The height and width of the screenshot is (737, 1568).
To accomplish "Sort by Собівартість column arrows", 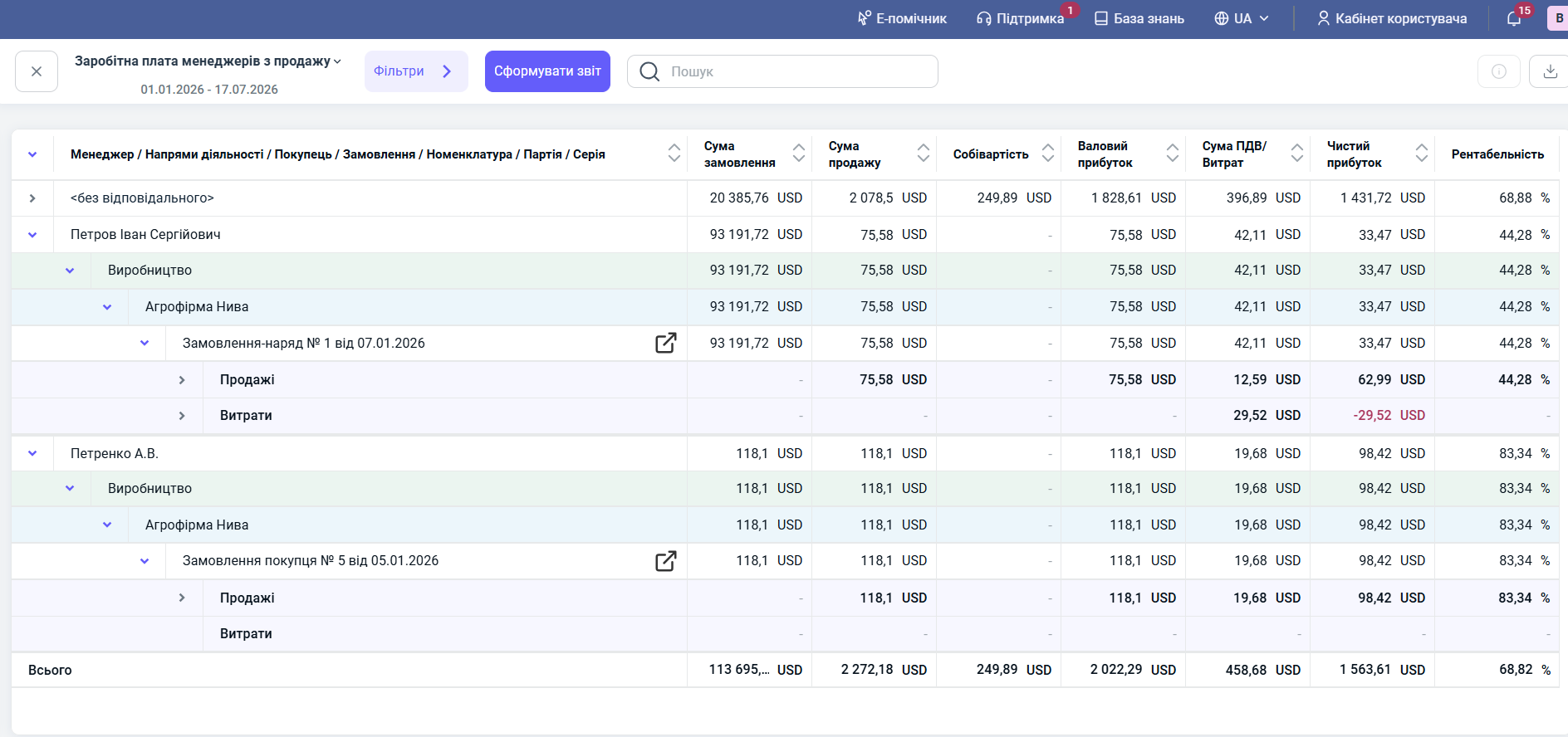I will click(1048, 153).
